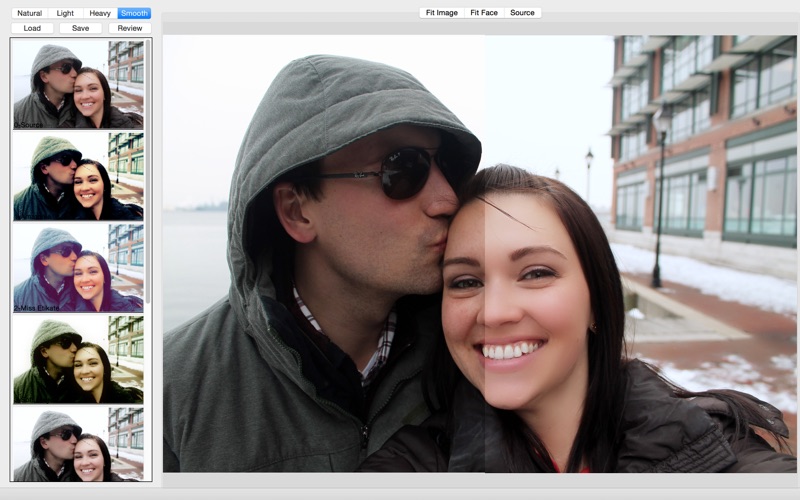The height and width of the screenshot is (500, 800).
Task: Click the preset list vertical scrollbar
Action: [148, 171]
